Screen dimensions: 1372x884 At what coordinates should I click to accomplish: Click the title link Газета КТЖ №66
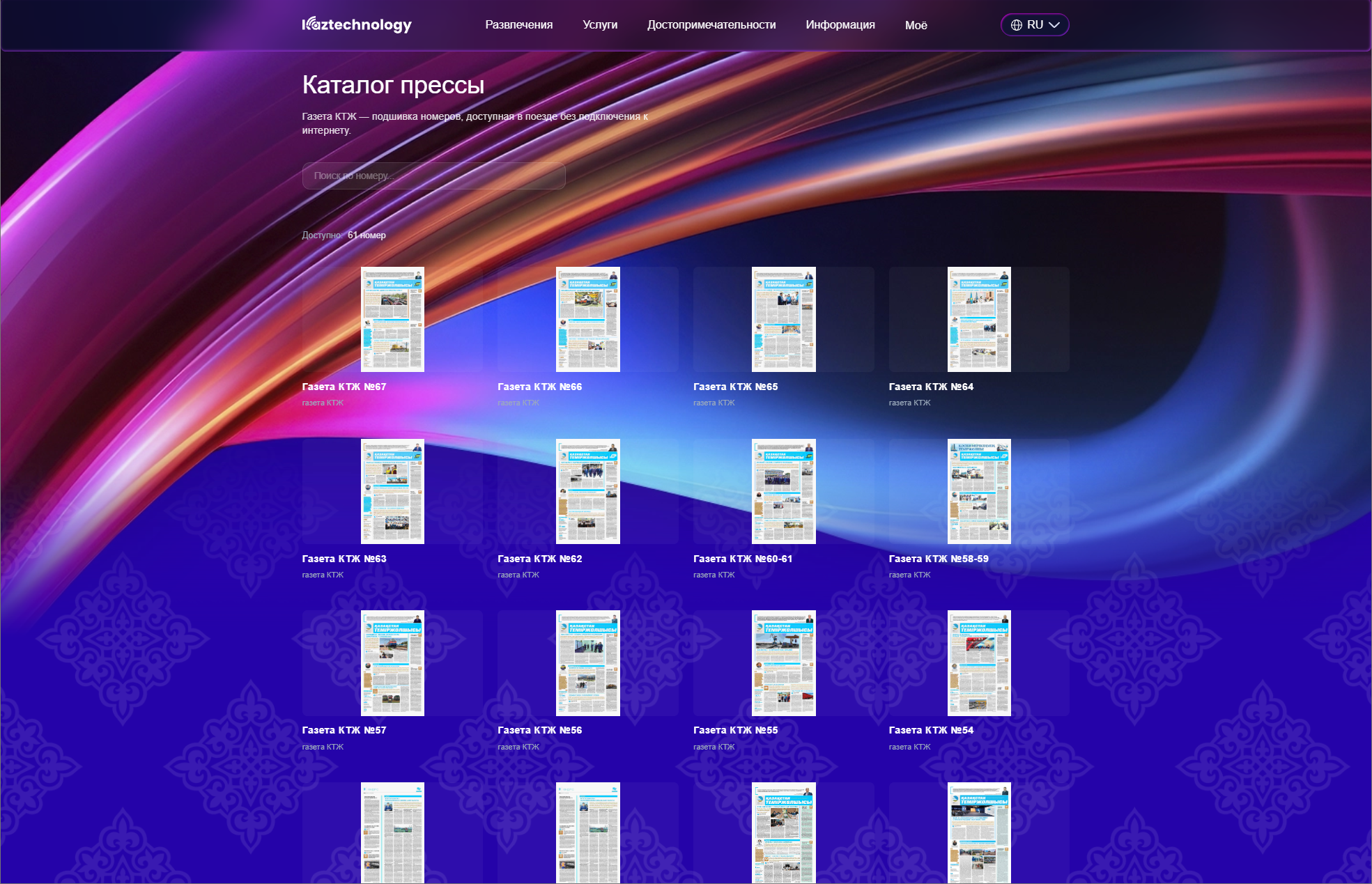(x=540, y=387)
